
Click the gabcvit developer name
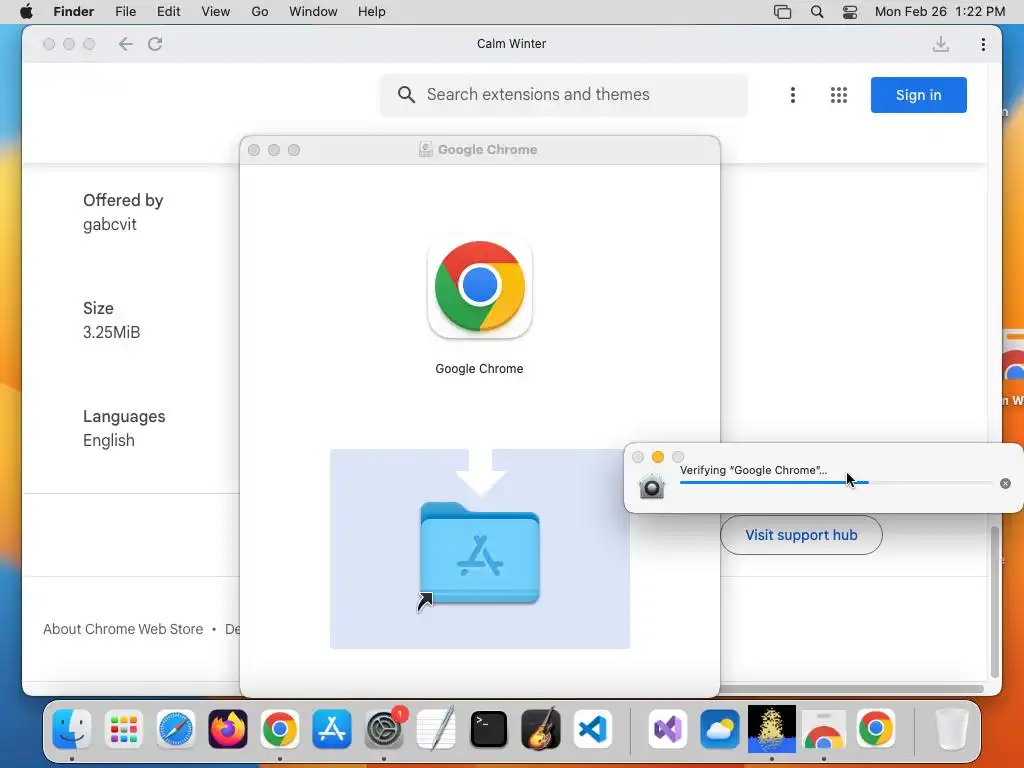[110, 224]
